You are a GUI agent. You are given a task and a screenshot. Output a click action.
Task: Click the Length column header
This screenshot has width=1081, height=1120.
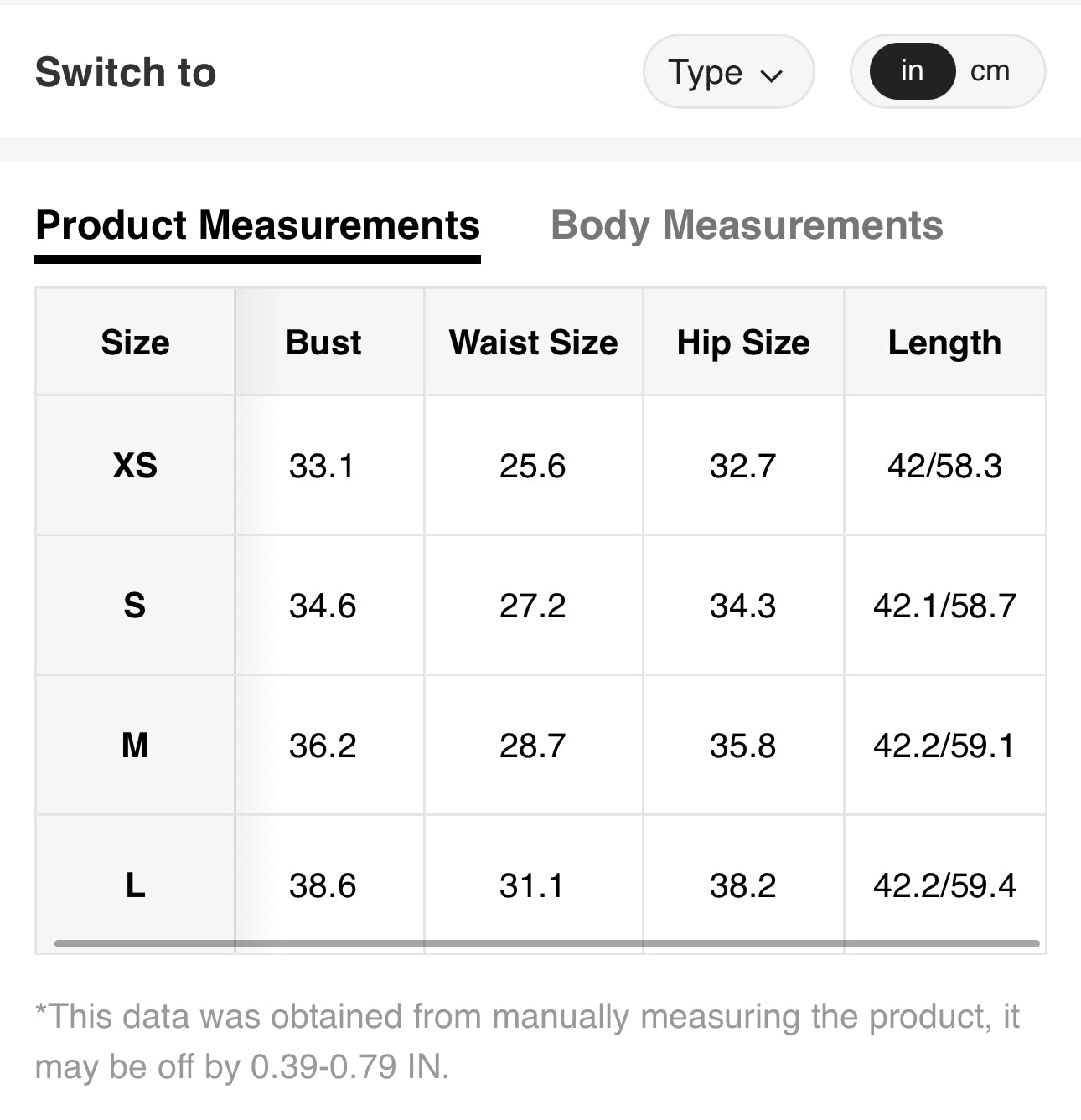tap(944, 343)
